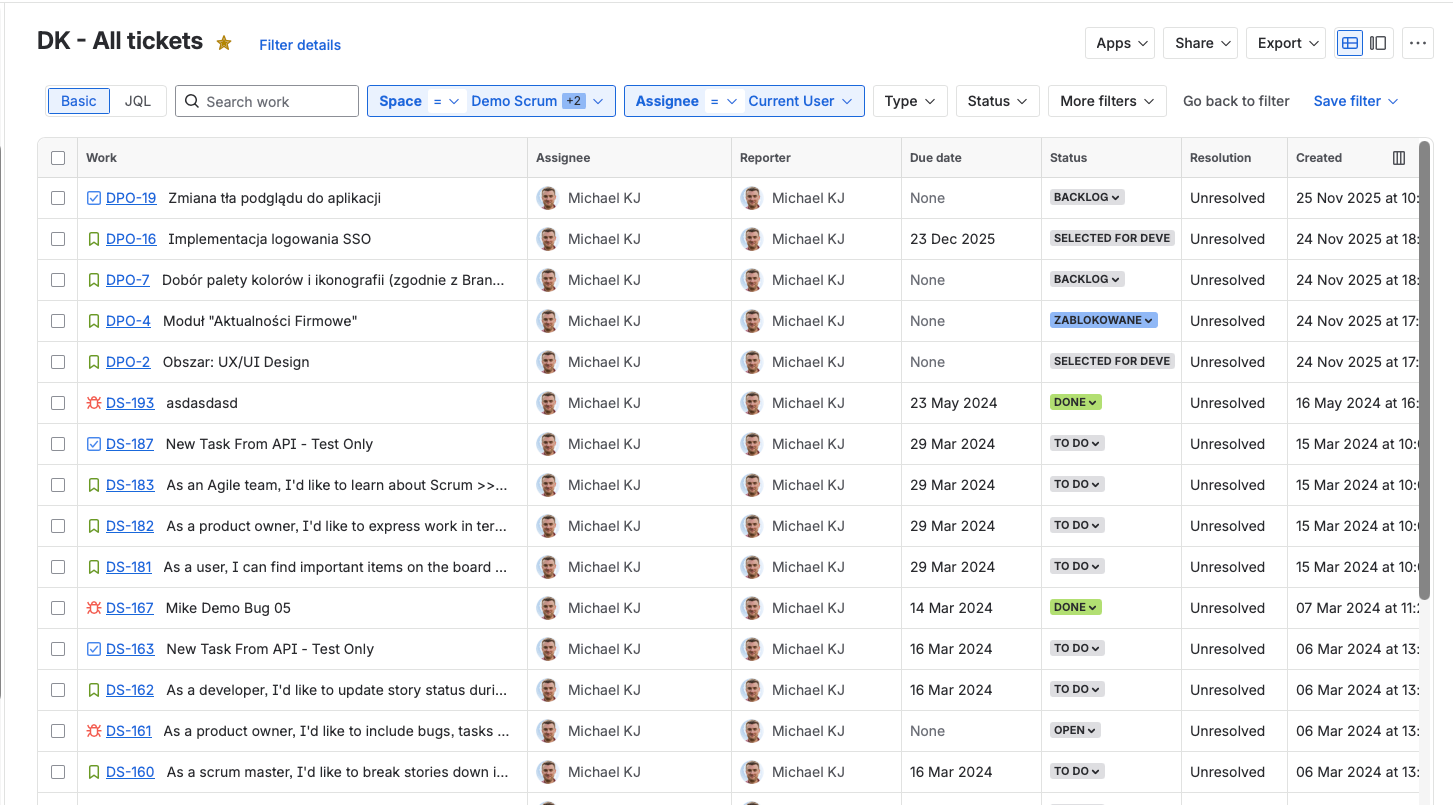Click the gold star favorite icon

pos(224,43)
